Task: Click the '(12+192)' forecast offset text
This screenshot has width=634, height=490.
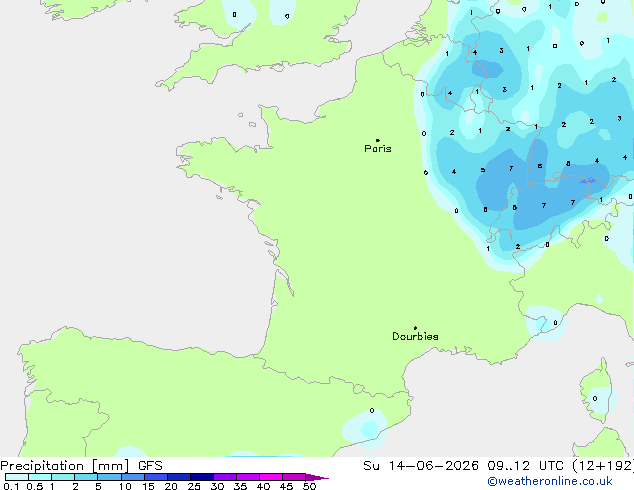Action: click(603, 466)
